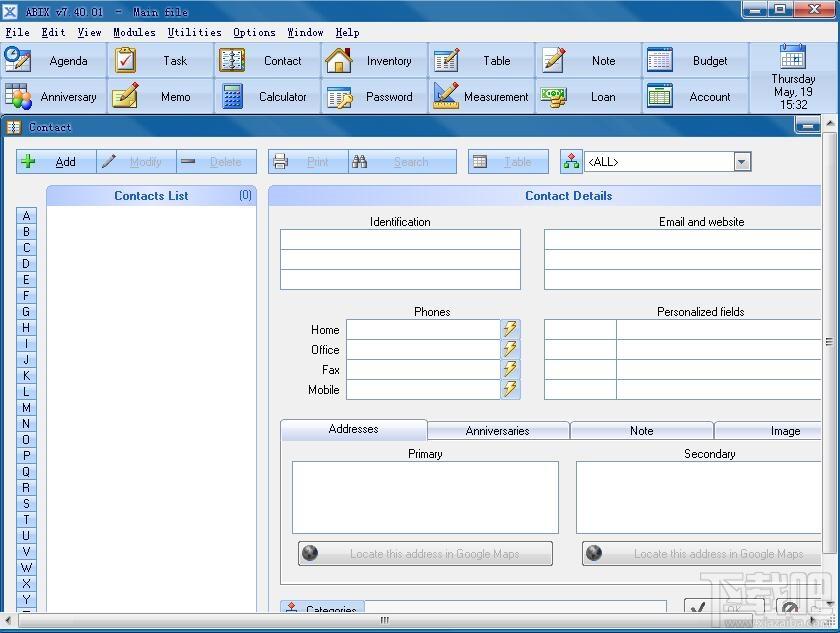The image size is (840, 633).
Task: Open the Modules menu
Action: point(134,33)
